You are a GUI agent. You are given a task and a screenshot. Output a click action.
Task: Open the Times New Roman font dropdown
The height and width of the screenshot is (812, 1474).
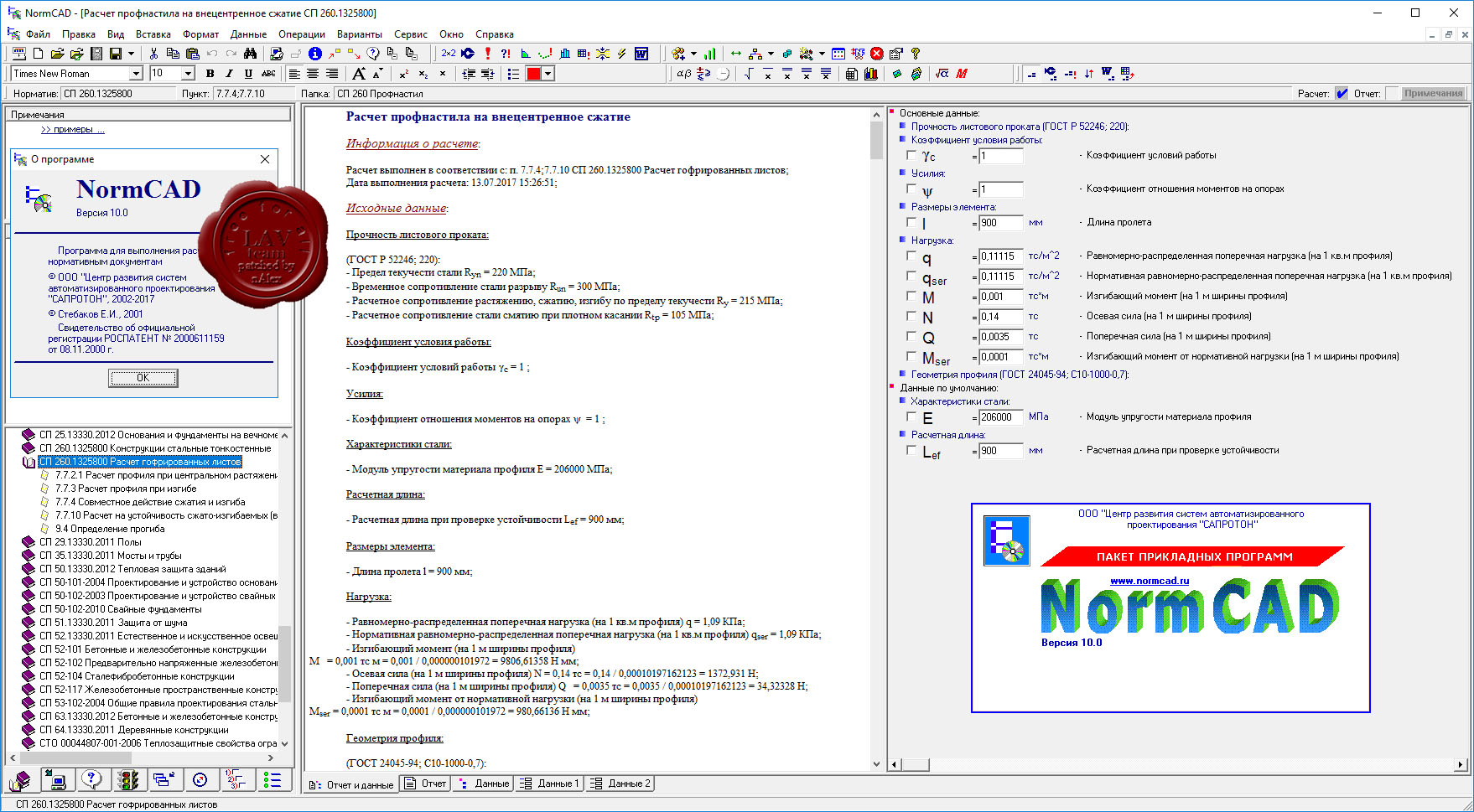(x=135, y=74)
